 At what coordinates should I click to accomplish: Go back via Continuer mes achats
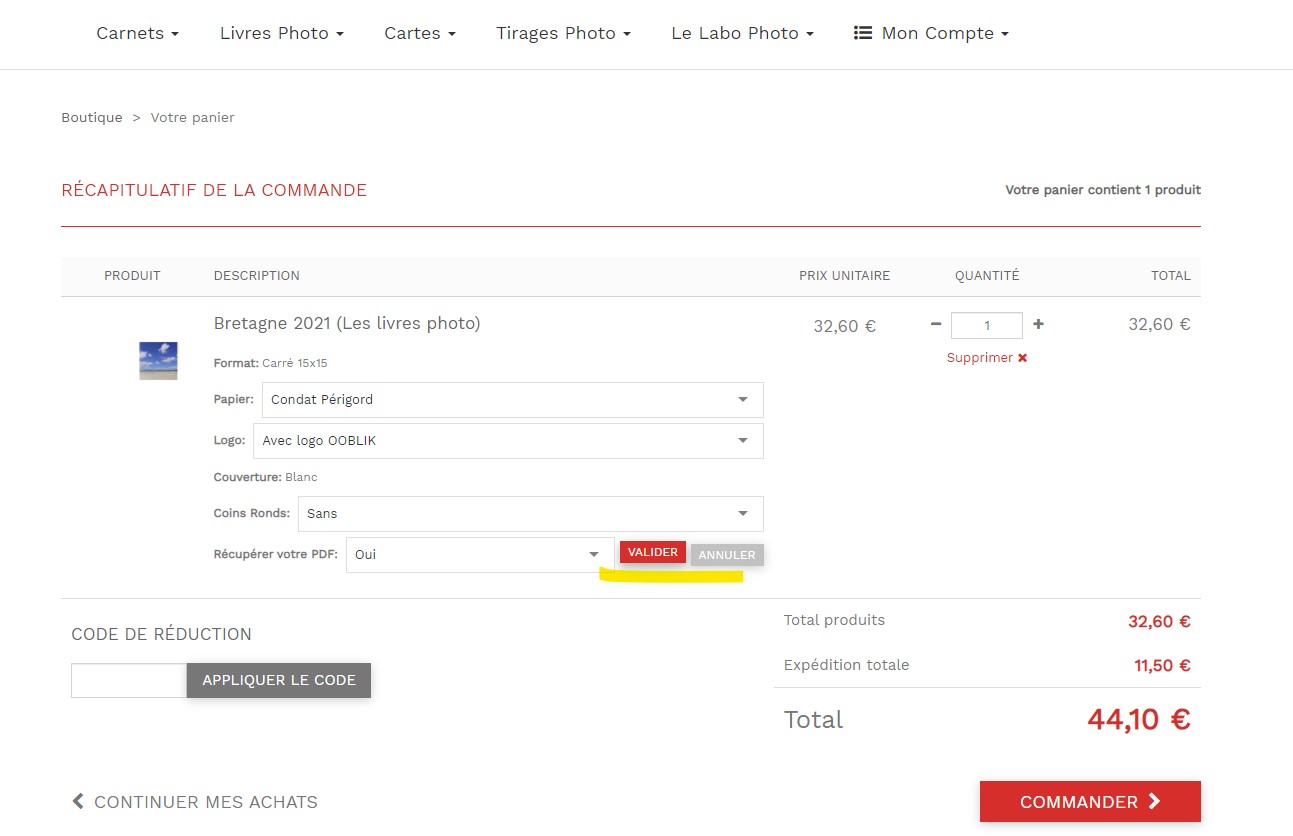(195, 802)
